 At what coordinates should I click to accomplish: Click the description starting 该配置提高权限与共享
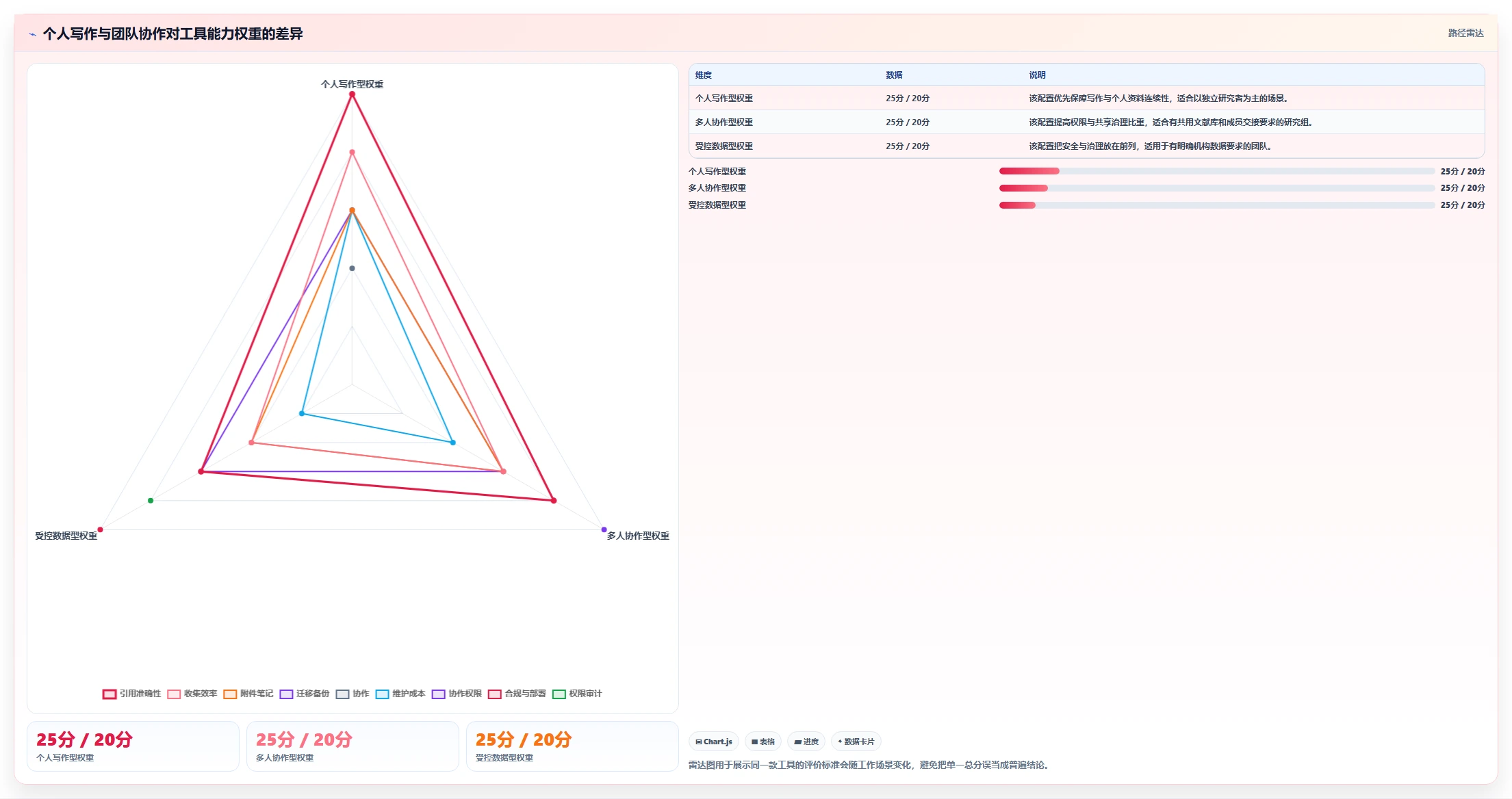tap(1173, 122)
